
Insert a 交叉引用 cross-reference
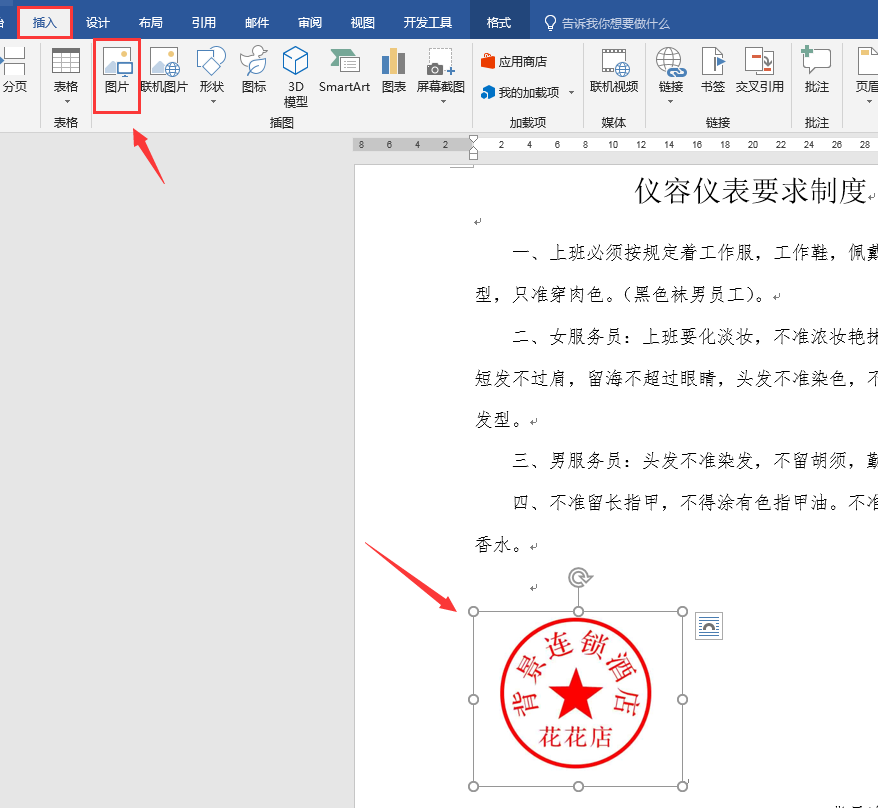click(759, 71)
